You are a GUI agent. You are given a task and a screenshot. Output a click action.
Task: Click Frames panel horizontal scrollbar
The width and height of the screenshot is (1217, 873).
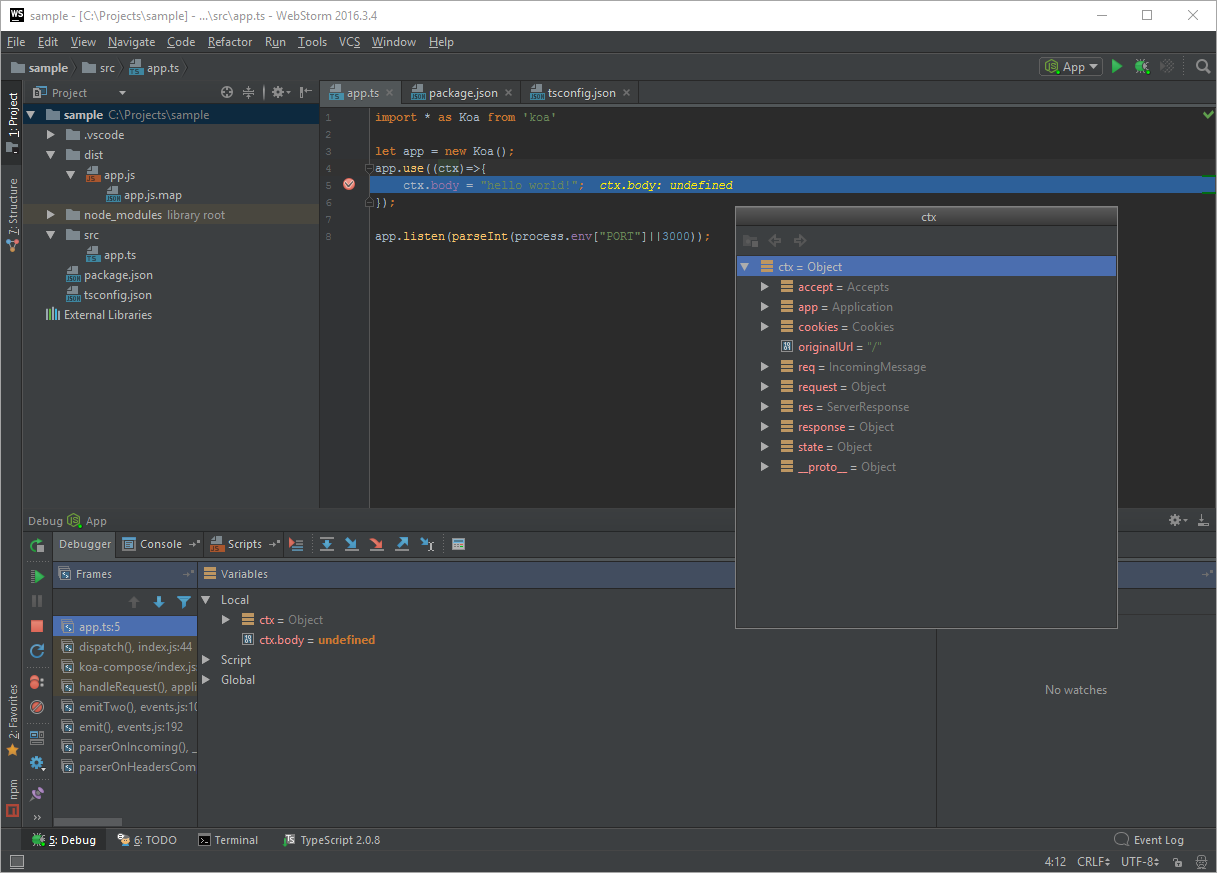[88, 822]
